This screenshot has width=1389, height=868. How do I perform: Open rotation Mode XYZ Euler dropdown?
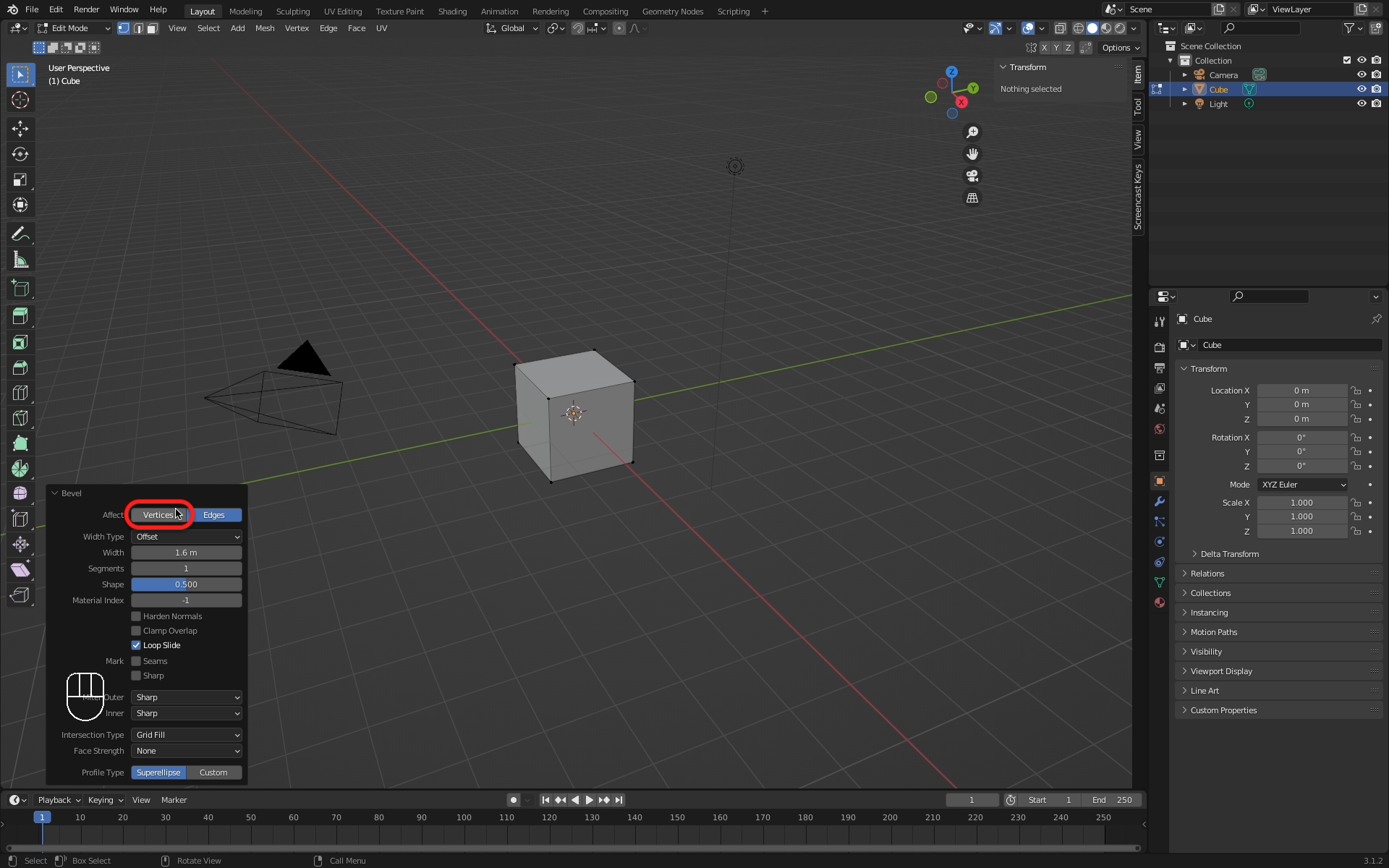(1302, 485)
